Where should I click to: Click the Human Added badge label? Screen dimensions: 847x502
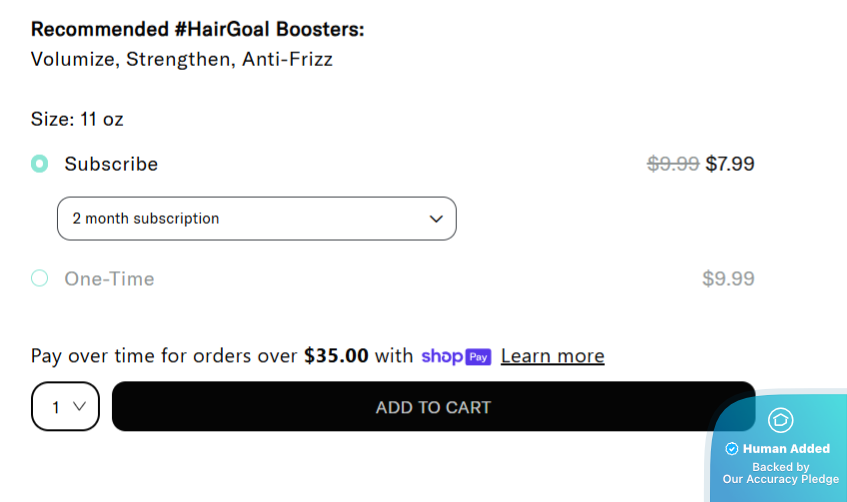[x=786, y=449]
